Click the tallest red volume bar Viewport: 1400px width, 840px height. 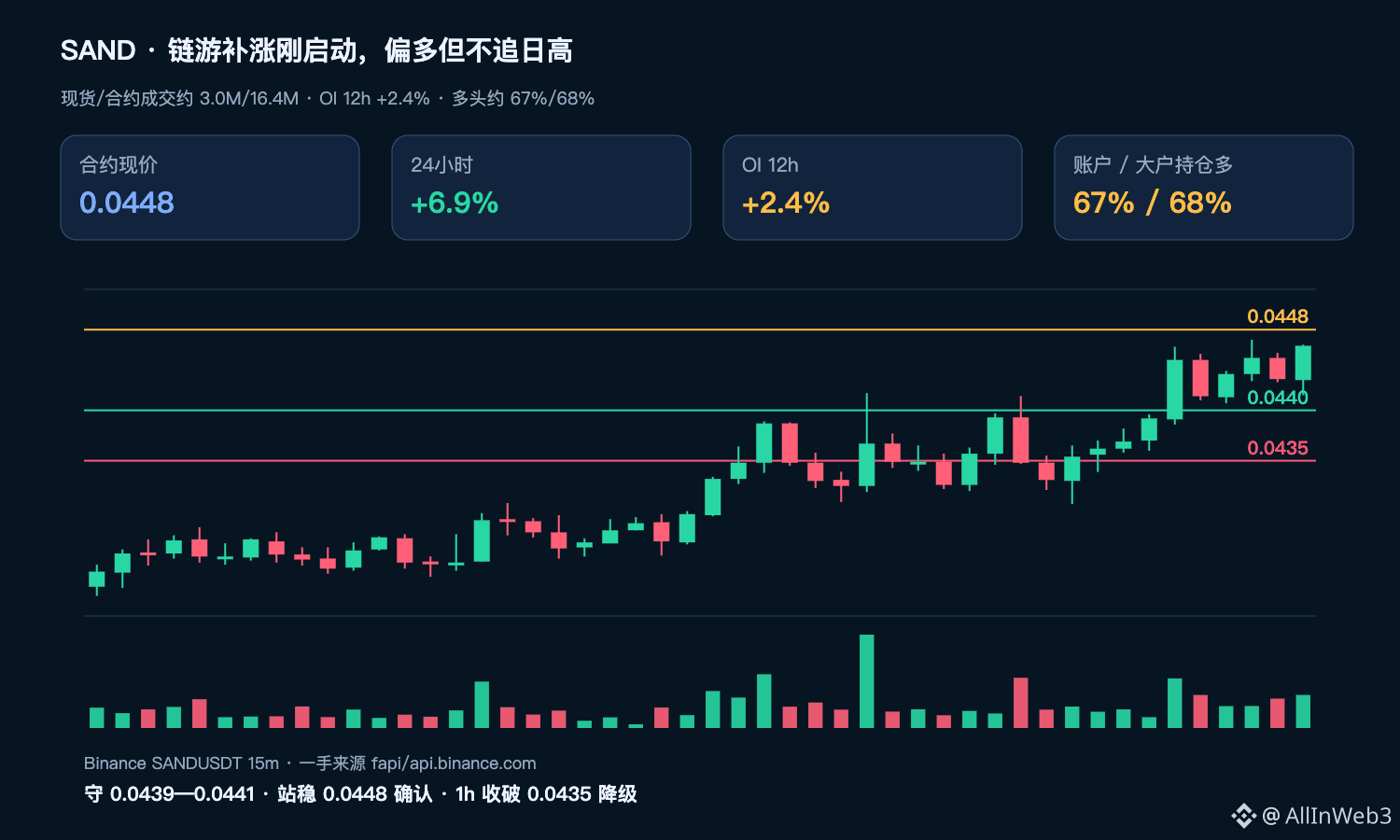tap(1021, 703)
